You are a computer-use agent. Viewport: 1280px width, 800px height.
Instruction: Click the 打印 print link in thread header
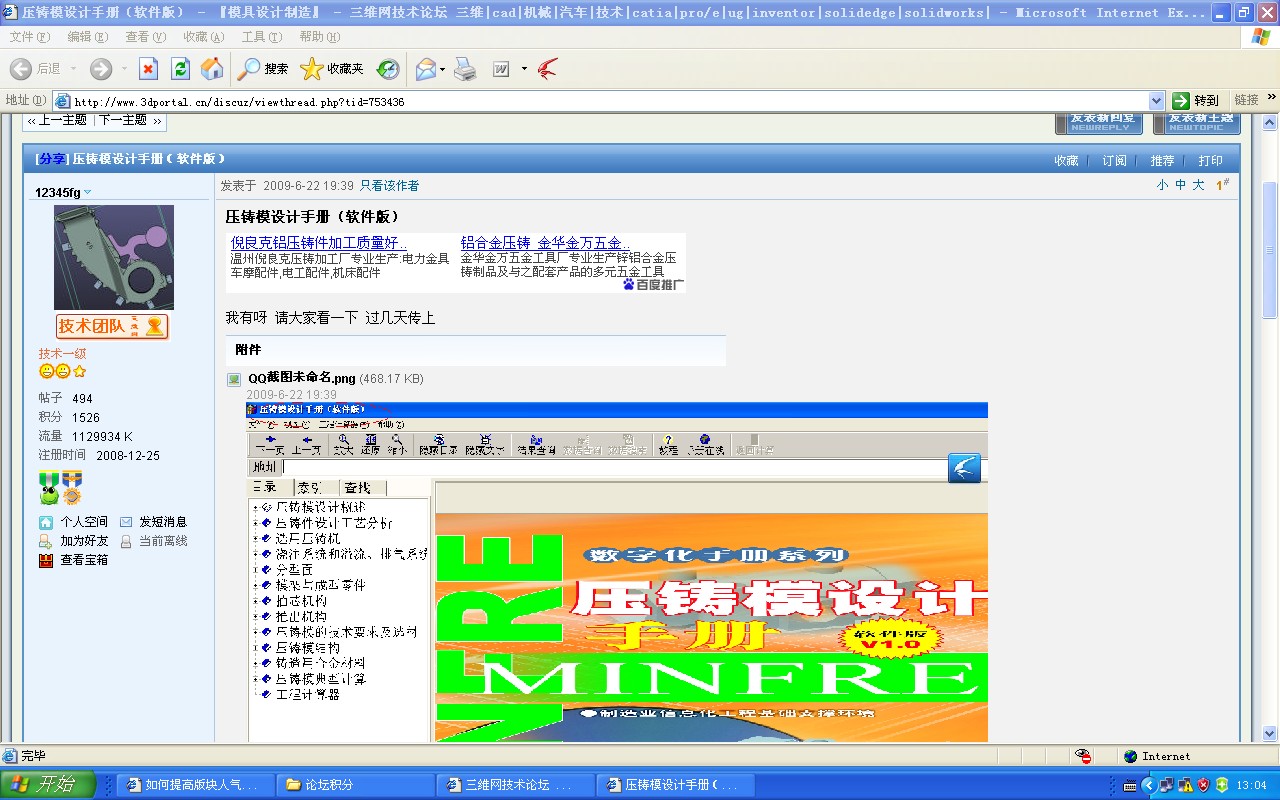pyautogui.click(x=1210, y=161)
